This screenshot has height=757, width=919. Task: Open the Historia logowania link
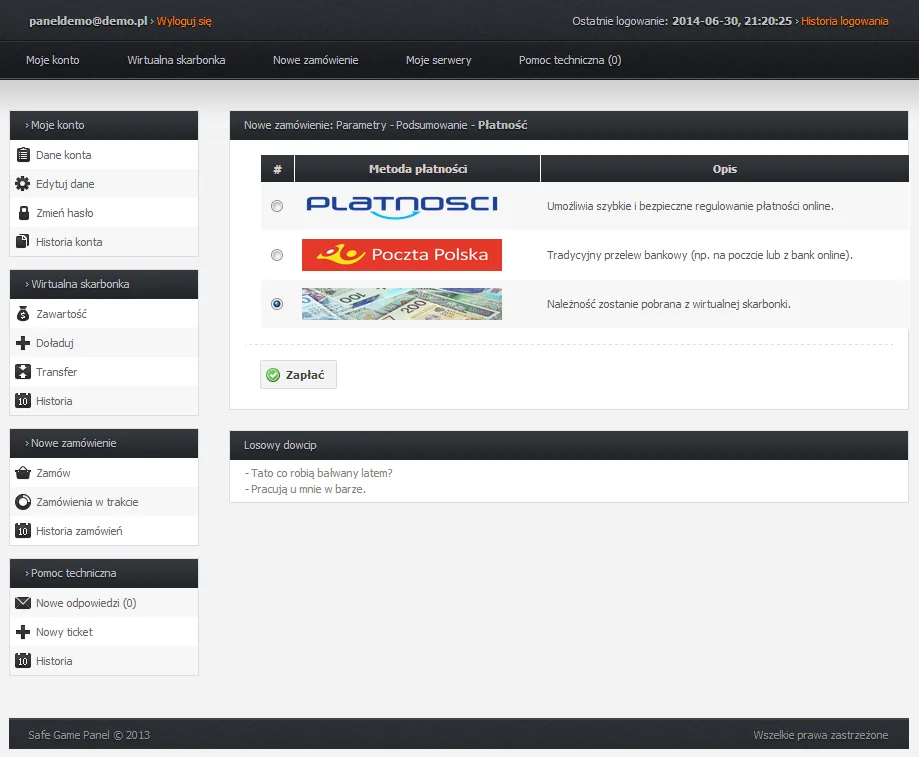[845, 21]
